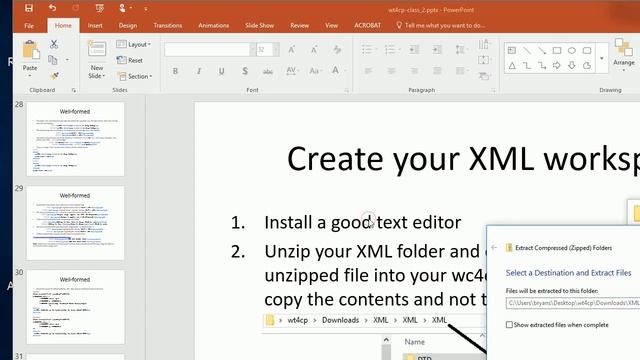Click the Save icon in quick access toolbar

coord(29,8)
